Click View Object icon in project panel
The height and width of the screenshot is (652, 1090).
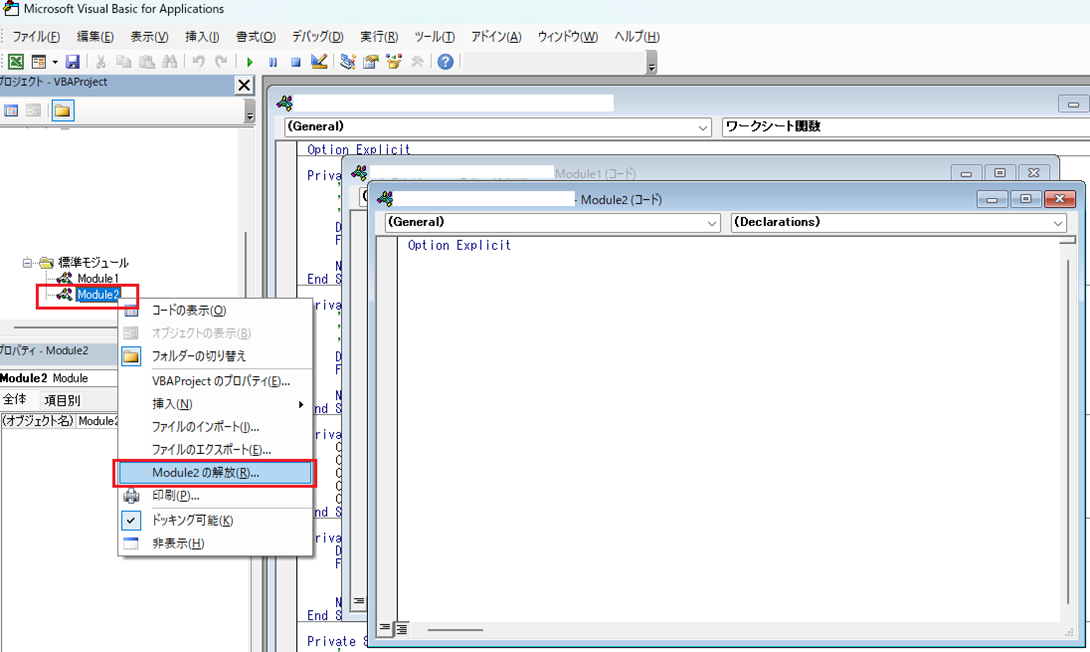click(33, 111)
